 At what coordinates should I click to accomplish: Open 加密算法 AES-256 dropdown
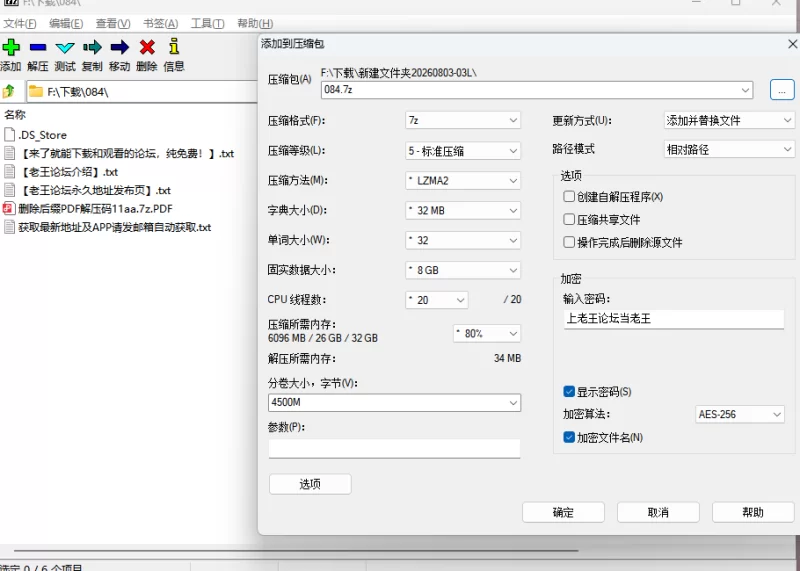coord(739,414)
